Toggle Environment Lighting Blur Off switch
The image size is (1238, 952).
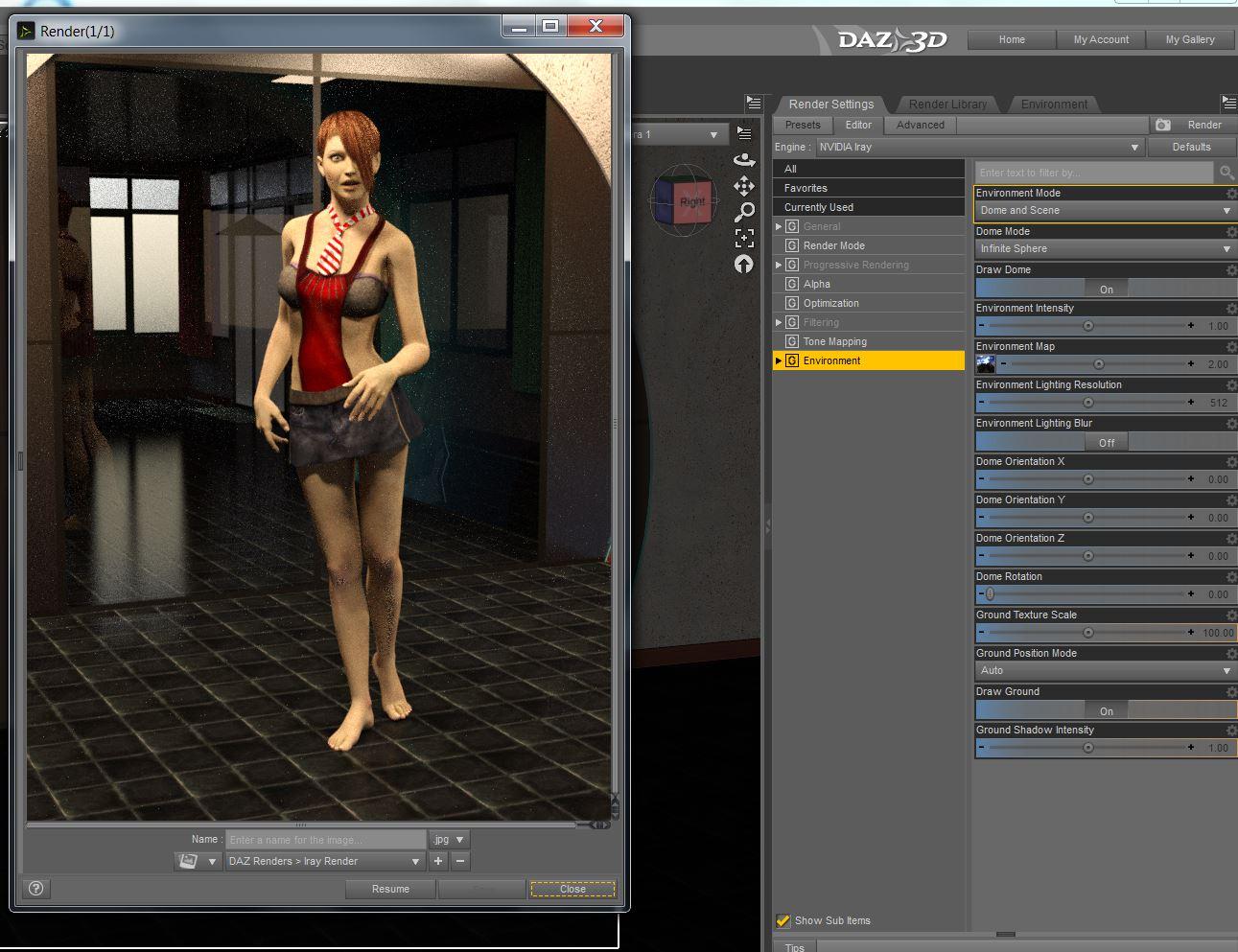point(1107,442)
